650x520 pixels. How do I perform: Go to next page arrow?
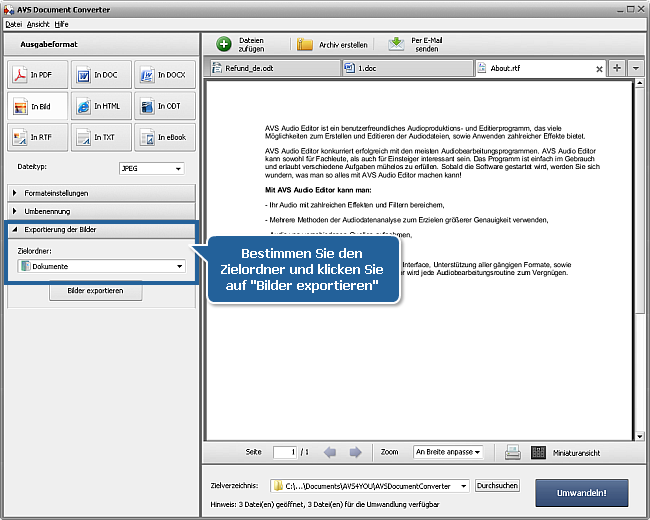(355, 452)
